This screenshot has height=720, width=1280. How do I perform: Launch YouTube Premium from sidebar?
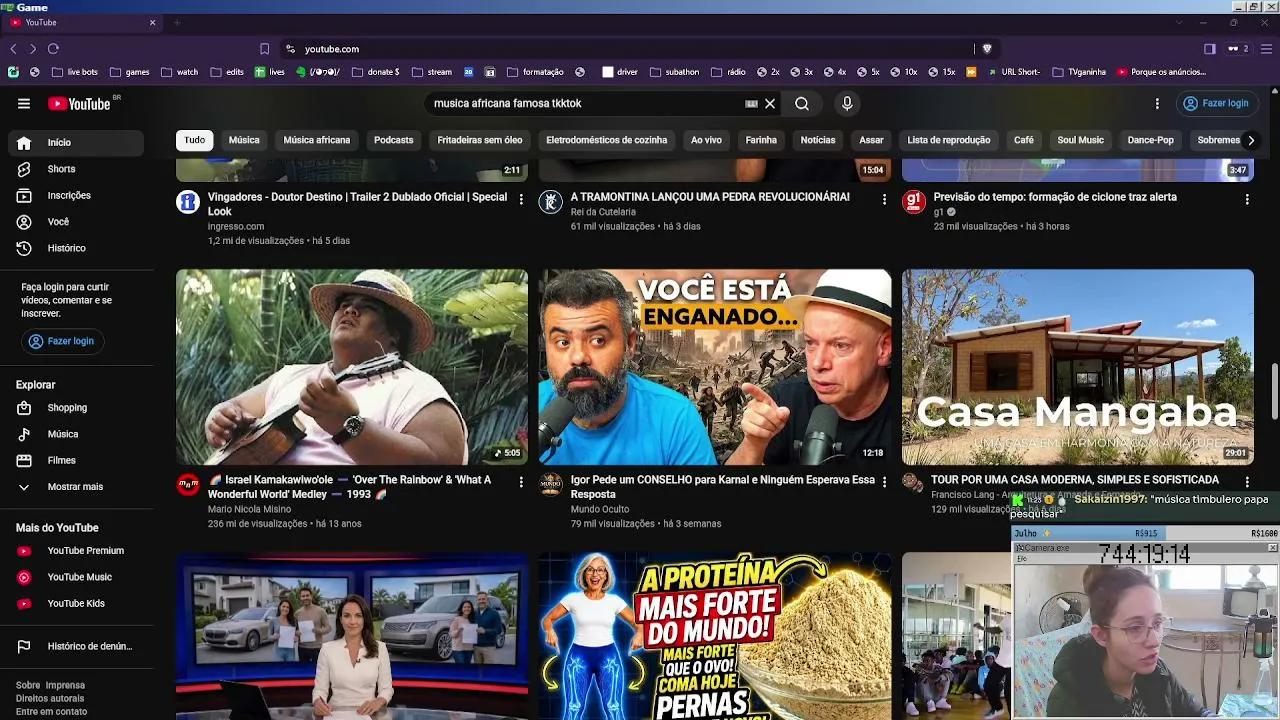pos(76,551)
